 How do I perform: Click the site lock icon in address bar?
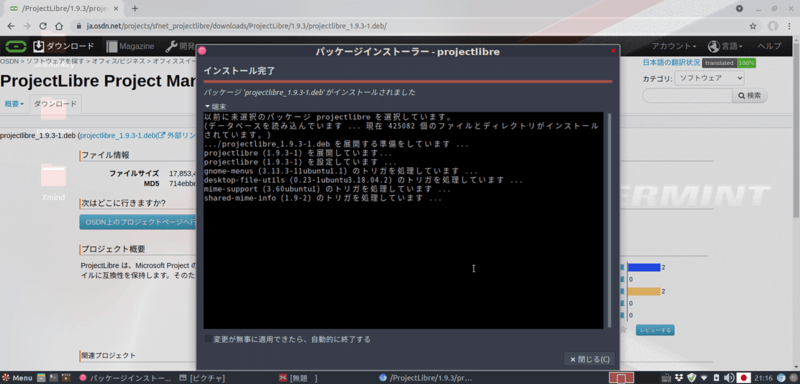[78, 26]
